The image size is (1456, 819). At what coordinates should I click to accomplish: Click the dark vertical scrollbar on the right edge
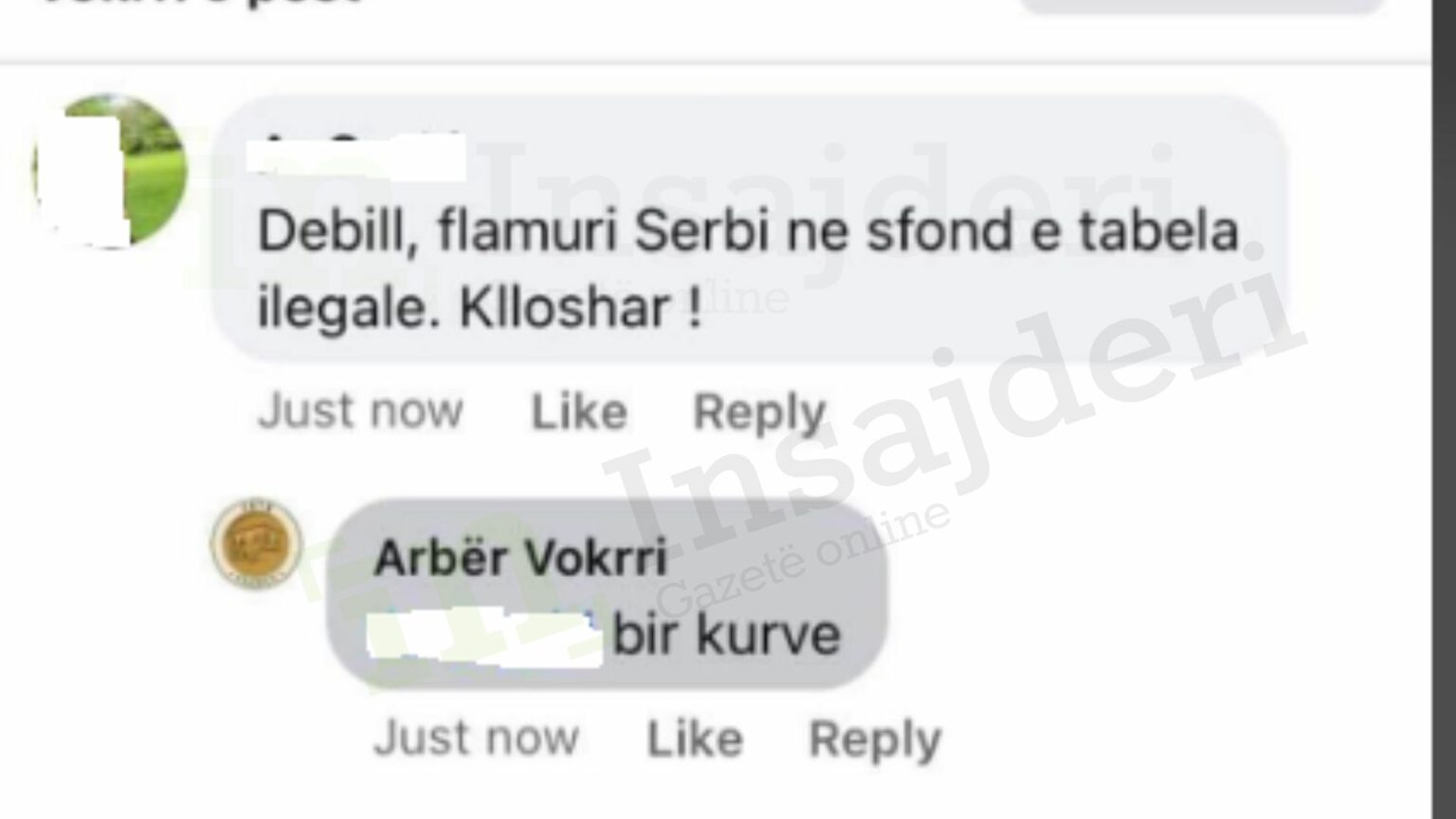pos(1444,409)
